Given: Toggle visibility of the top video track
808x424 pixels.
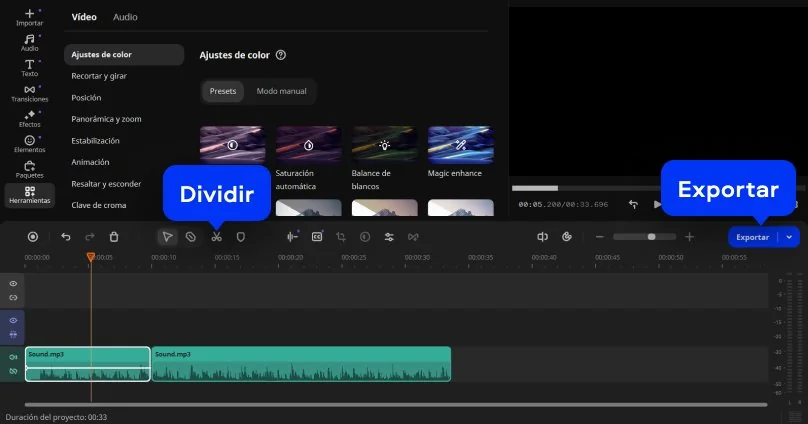Looking at the screenshot, I should pos(14,284).
